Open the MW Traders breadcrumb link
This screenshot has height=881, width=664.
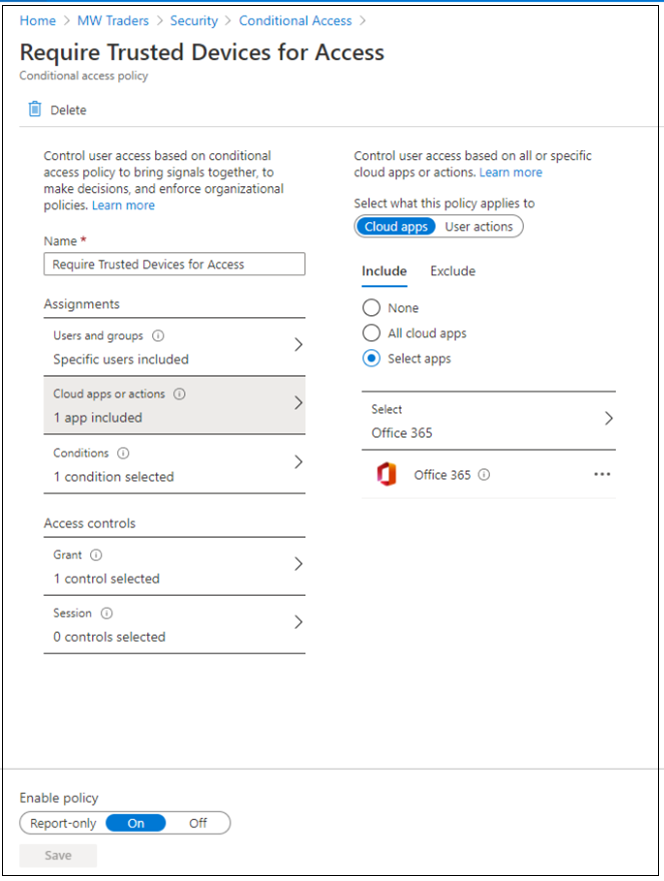tap(113, 20)
